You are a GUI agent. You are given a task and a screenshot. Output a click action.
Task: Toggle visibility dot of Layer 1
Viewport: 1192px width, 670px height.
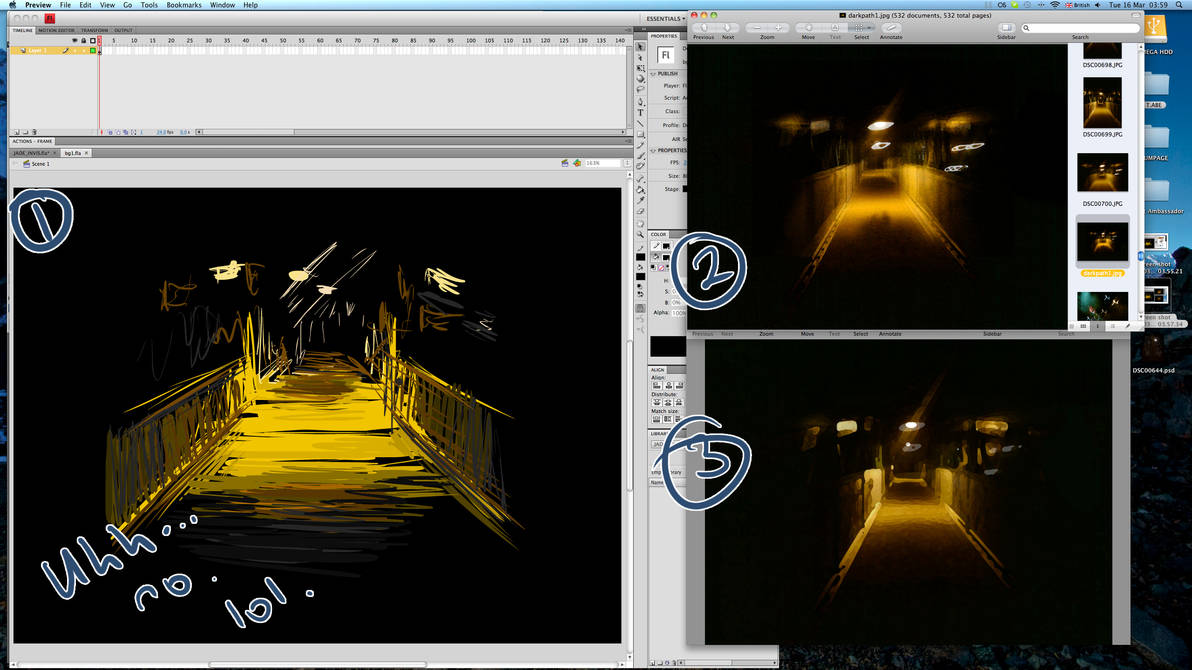(x=75, y=50)
